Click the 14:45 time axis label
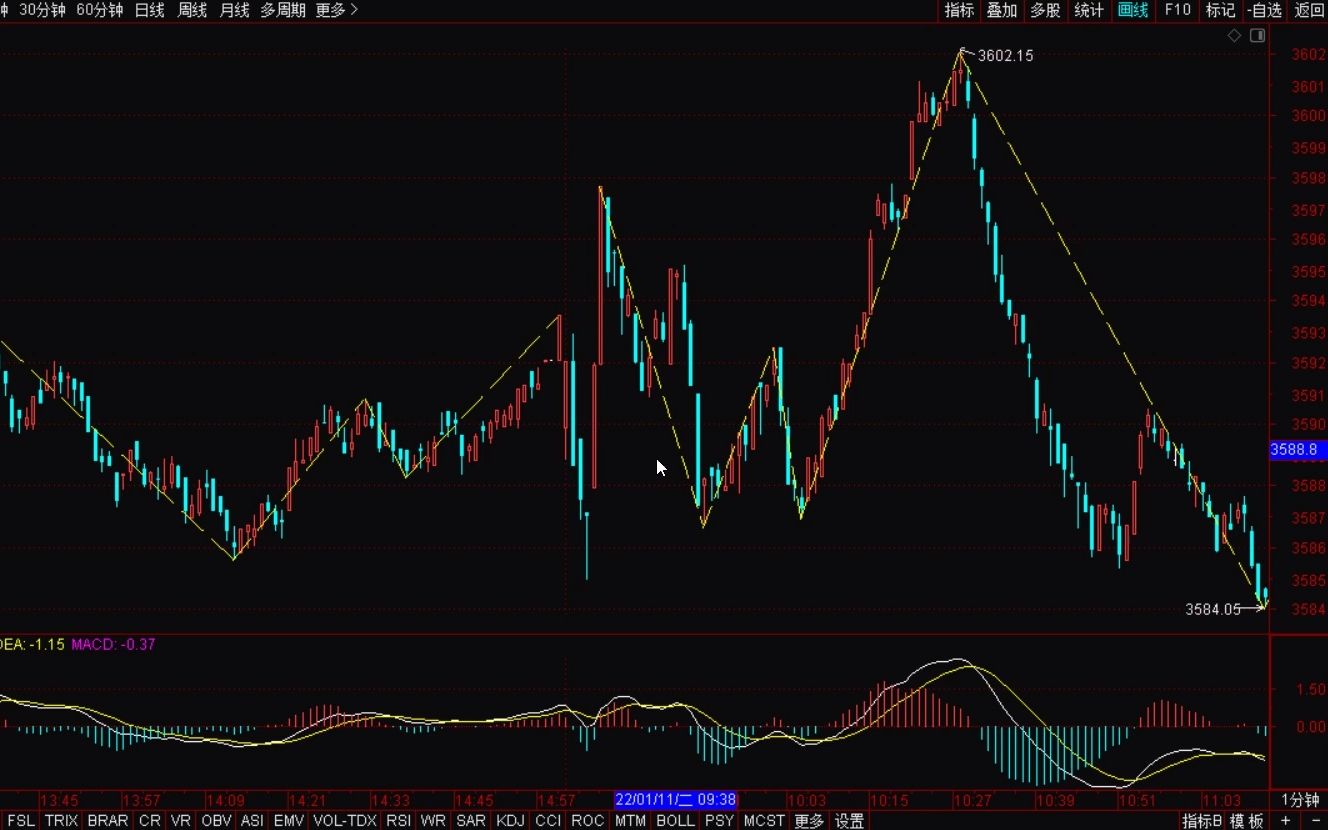The width and height of the screenshot is (1328, 830). 474,801
